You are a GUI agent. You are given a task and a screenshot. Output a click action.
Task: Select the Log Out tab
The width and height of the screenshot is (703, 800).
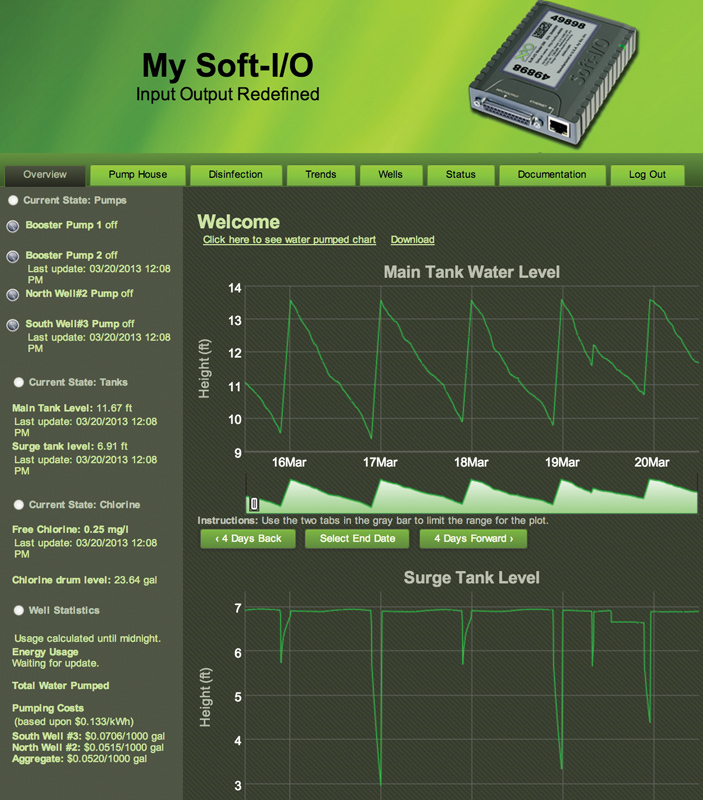click(647, 175)
